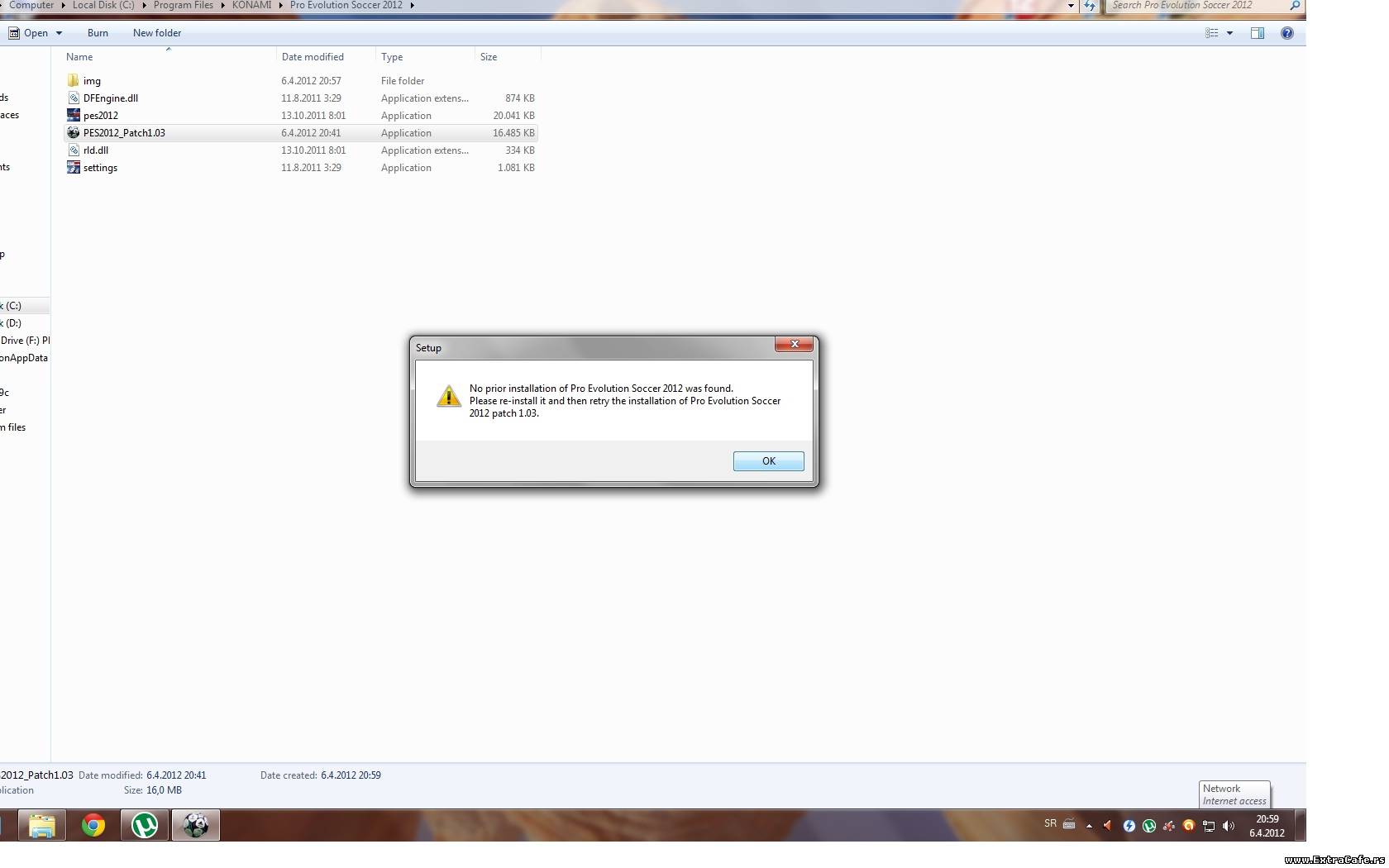Open Explorer help icon
The width and height of the screenshot is (1389, 868).
click(1286, 33)
